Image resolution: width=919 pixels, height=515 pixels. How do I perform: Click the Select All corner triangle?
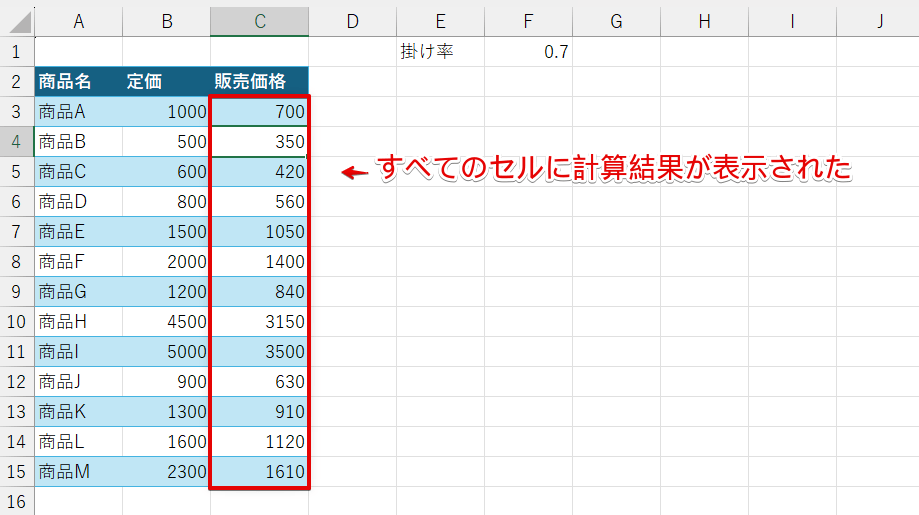(18, 22)
